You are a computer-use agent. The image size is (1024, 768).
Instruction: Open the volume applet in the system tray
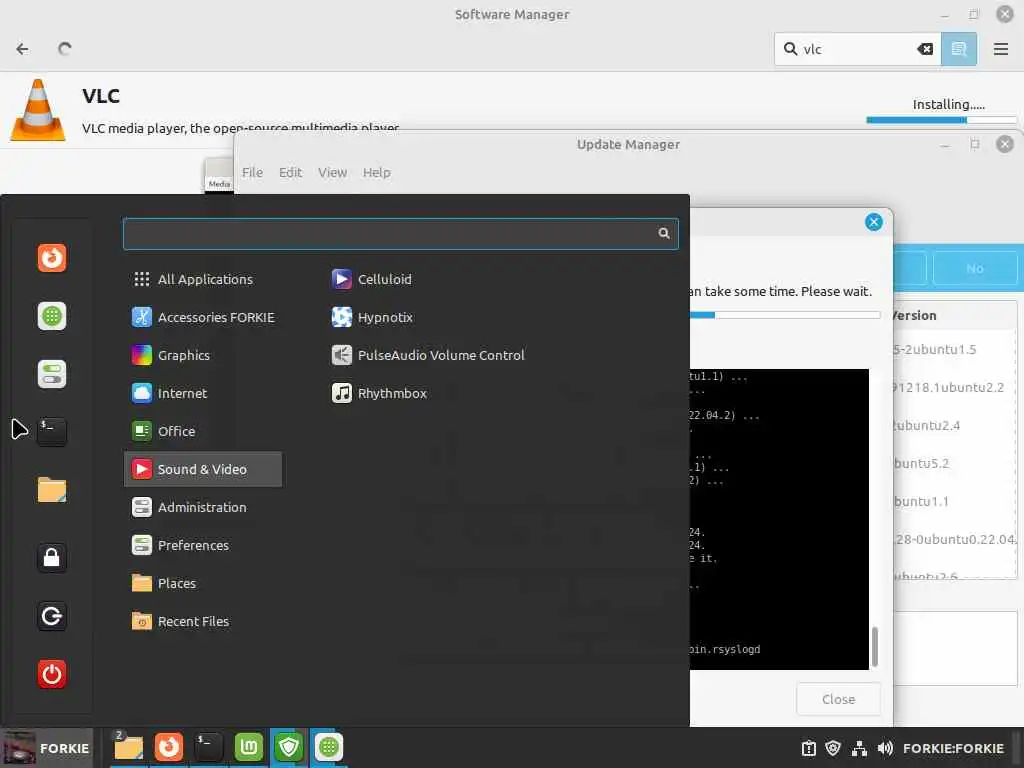pyautogui.click(x=885, y=748)
